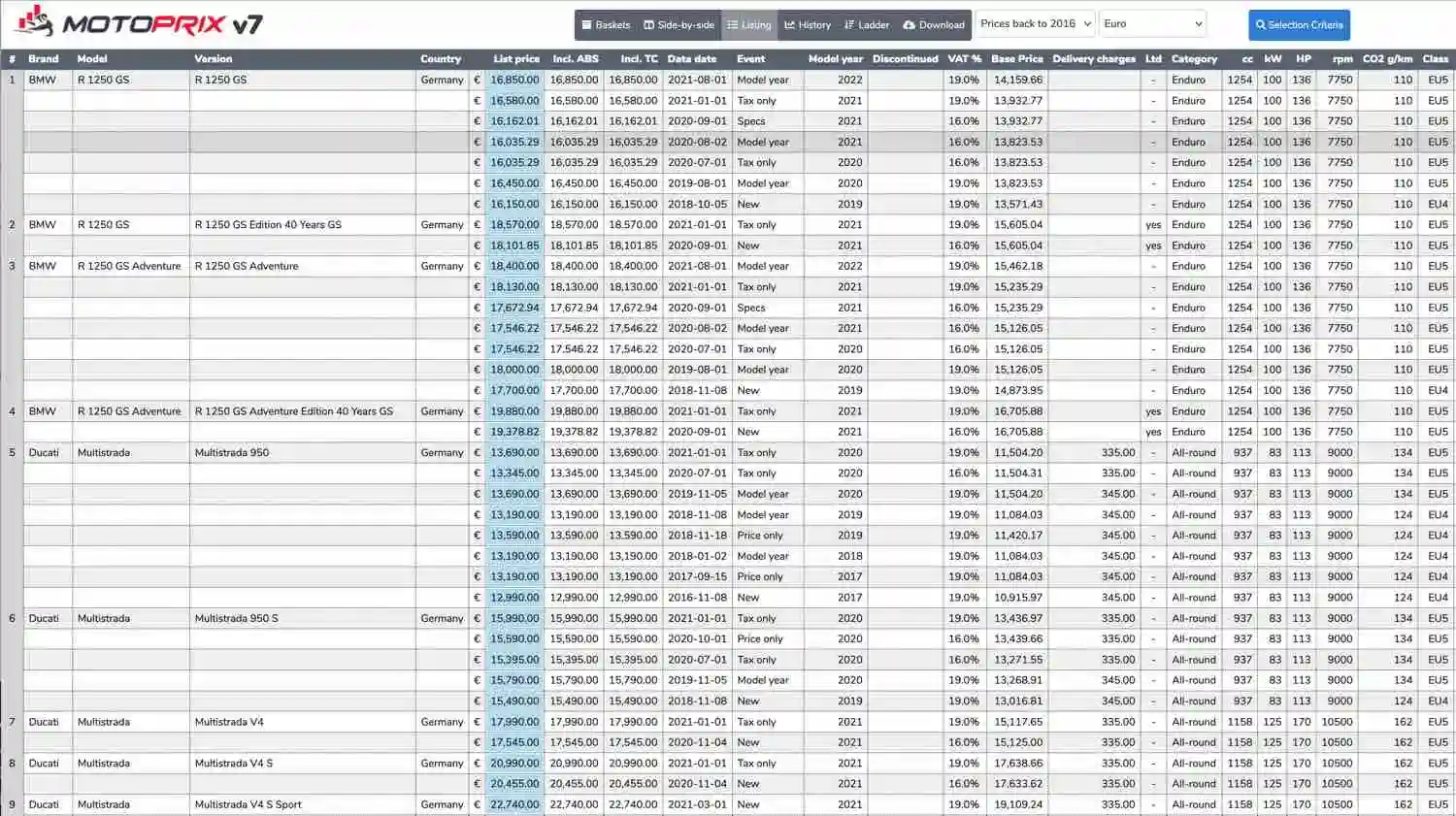This screenshot has width=1456, height=816.
Task: Click the Incl. TC column header
Action: (639, 59)
